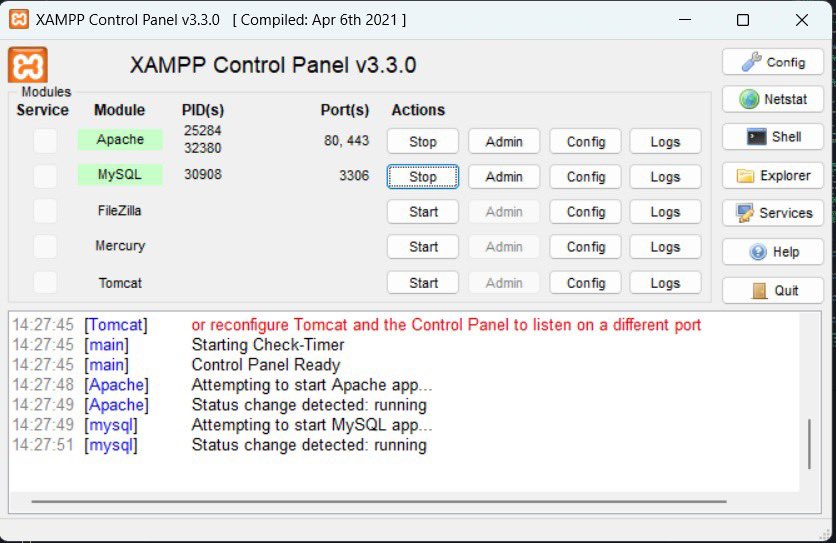
Task: Click XAMPP title bar icon
Action: [x=19, y=20]
